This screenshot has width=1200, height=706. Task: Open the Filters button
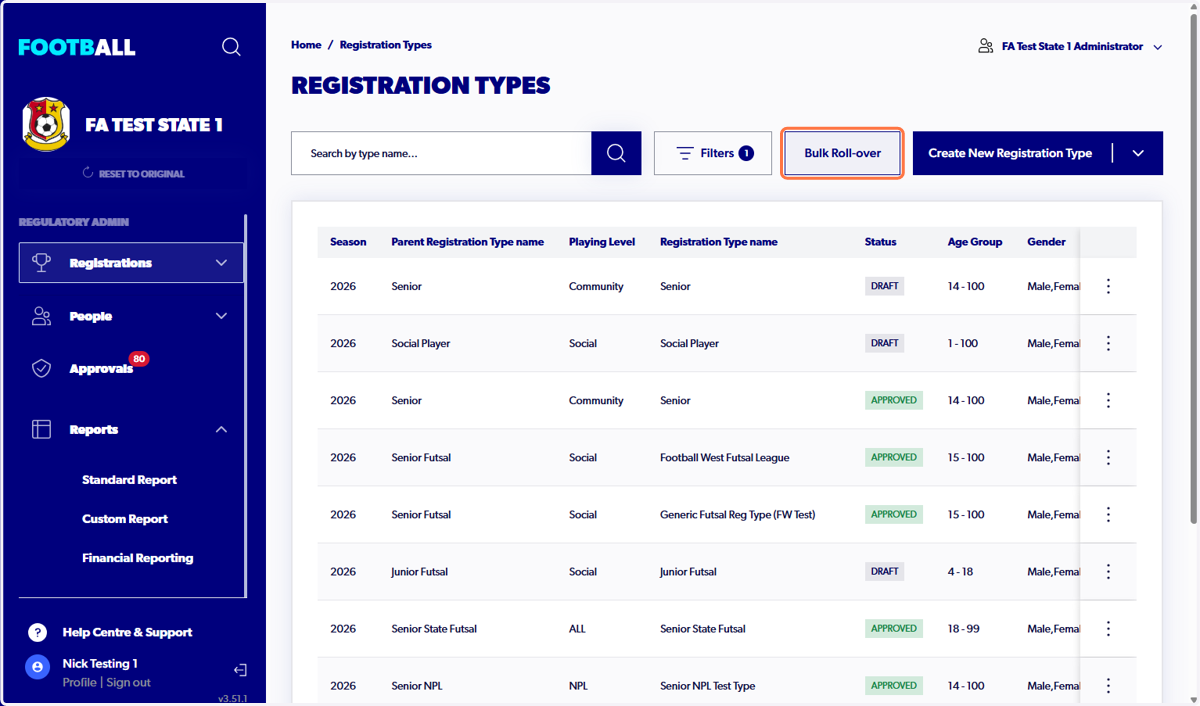click(713, 153)
